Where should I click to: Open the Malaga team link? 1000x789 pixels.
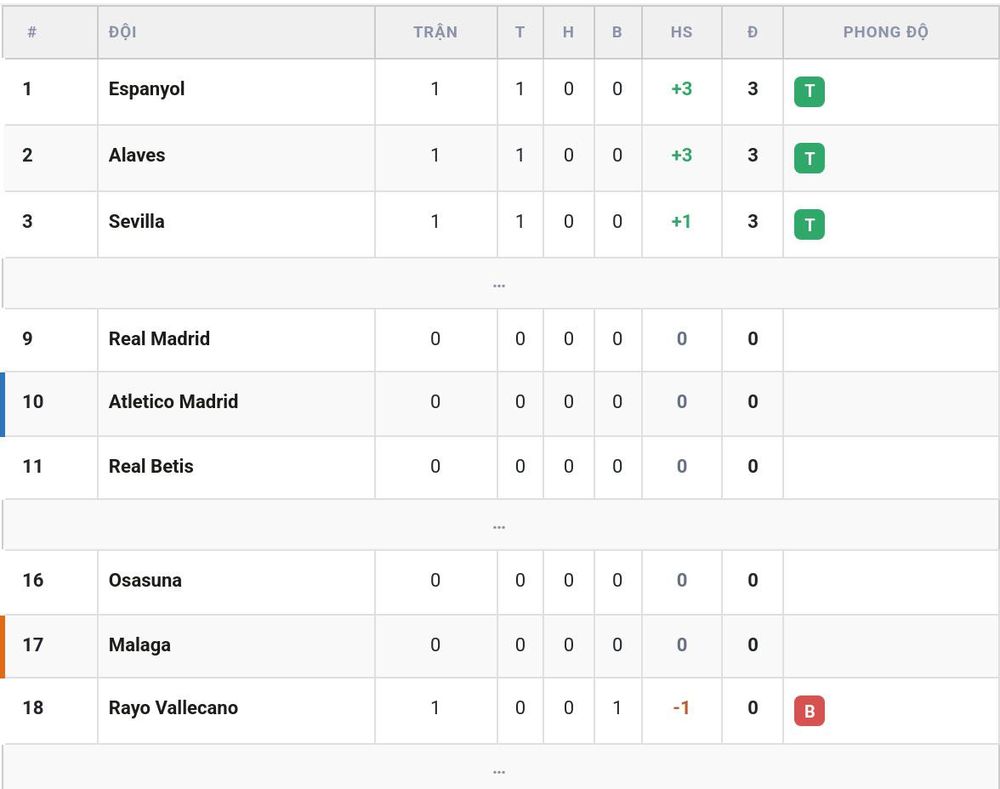tap(140, 645)
